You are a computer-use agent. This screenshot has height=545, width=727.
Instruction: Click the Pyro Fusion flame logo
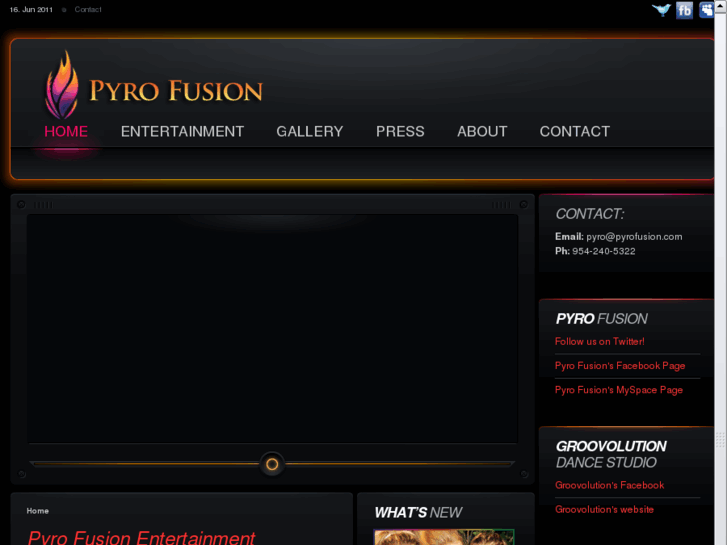[x=62, y=84]
